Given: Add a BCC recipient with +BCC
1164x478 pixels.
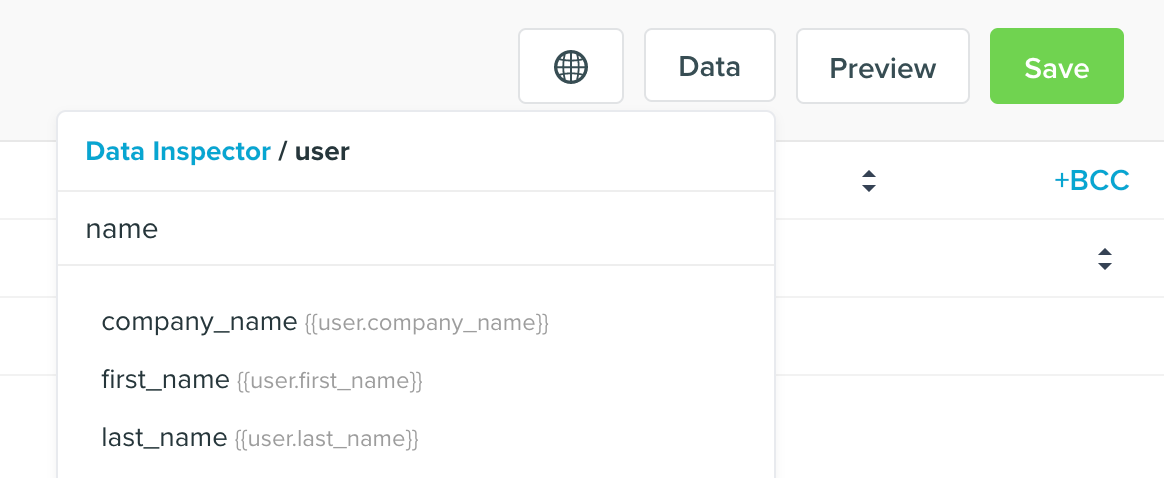Looking at the screenshot, I should click(1091, 181).
